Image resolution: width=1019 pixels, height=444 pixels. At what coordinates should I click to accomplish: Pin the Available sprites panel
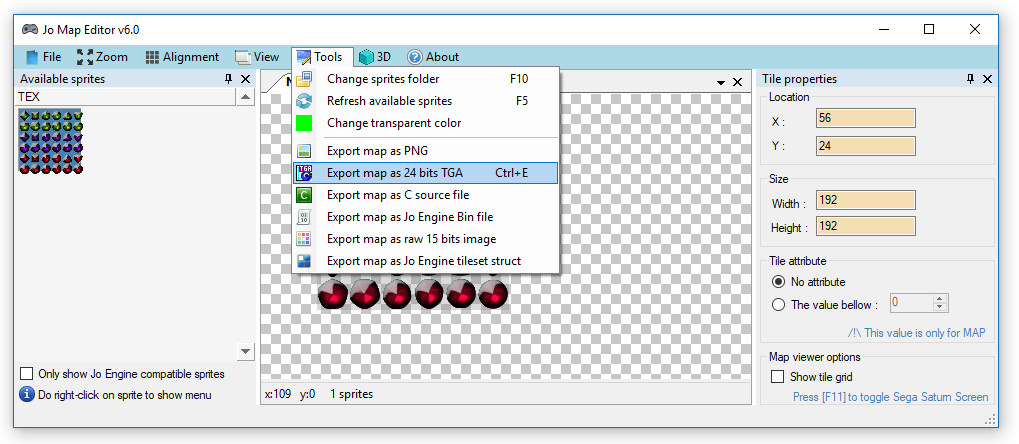pos(228,79)
